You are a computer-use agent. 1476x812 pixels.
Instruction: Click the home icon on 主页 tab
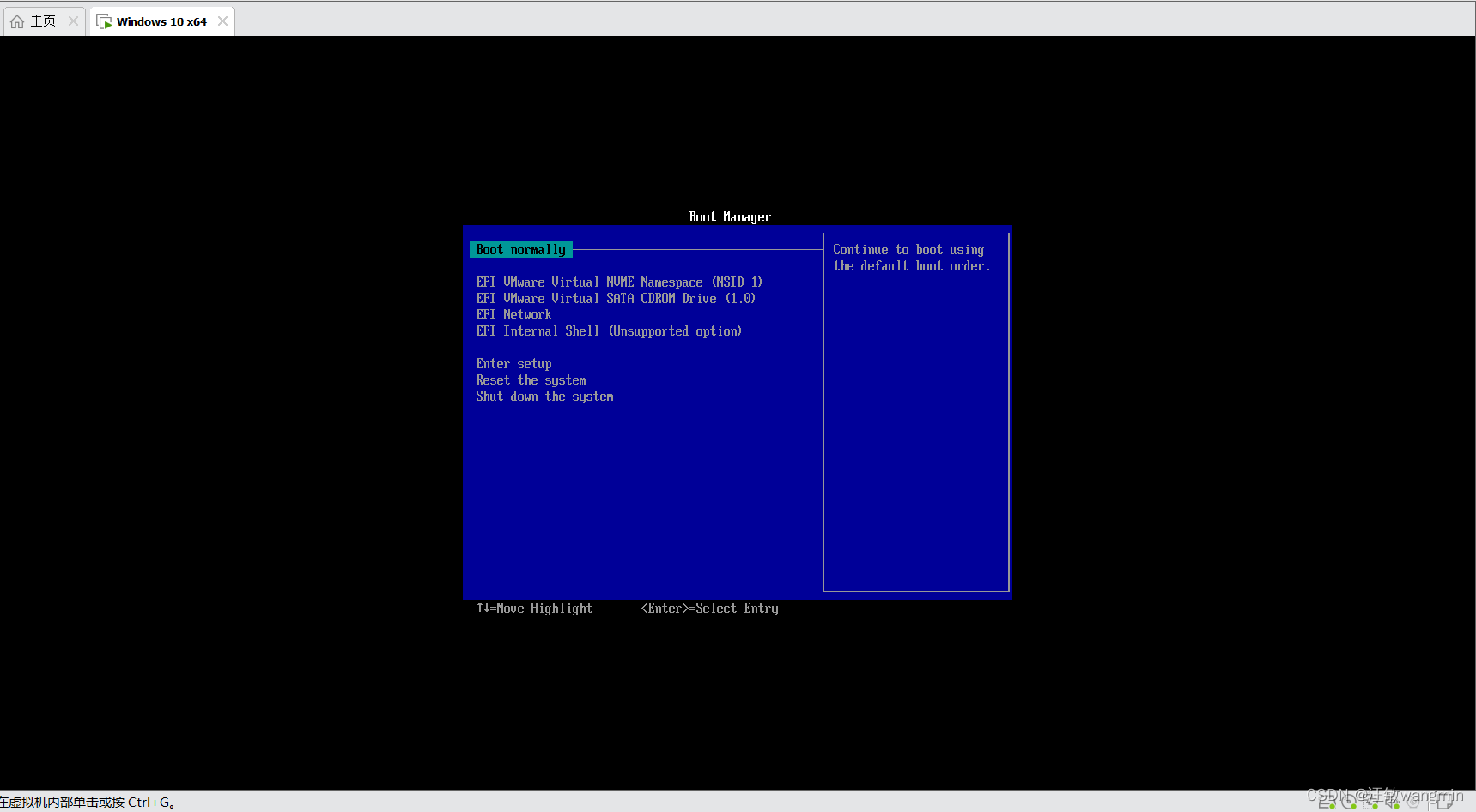15,21
